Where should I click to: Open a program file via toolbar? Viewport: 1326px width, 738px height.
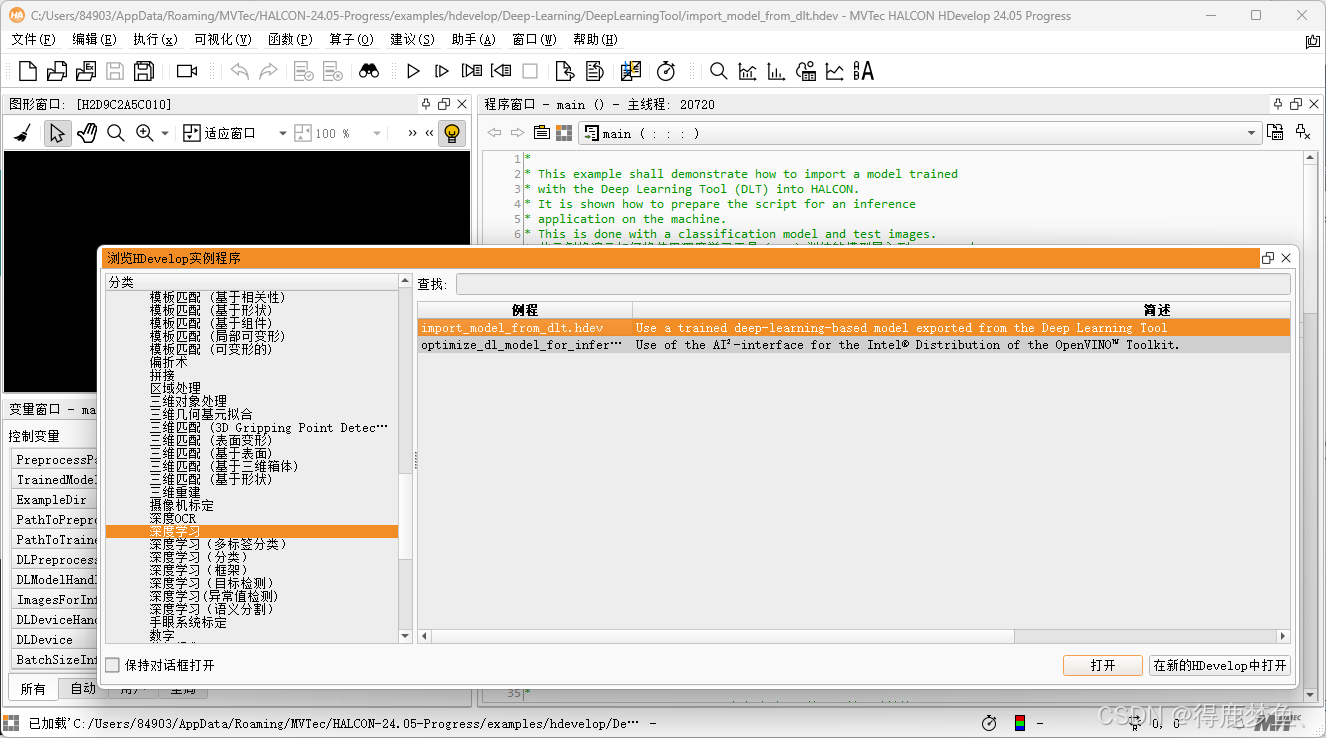coord(57,71)
